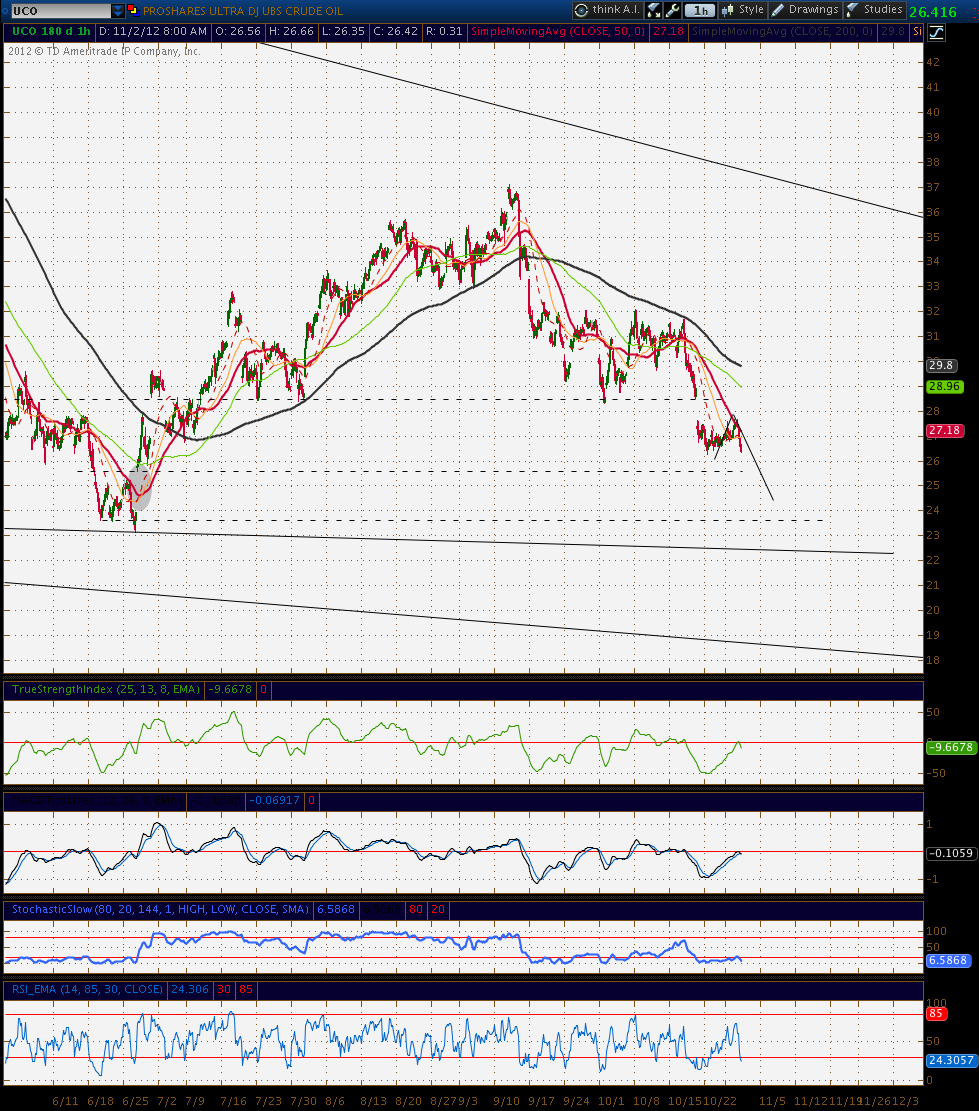Screen dimensions: 979x1111
Task: Select SimpleMovingAvg (CLOSE, 50, 0) study label
Action: coord(558,31)
